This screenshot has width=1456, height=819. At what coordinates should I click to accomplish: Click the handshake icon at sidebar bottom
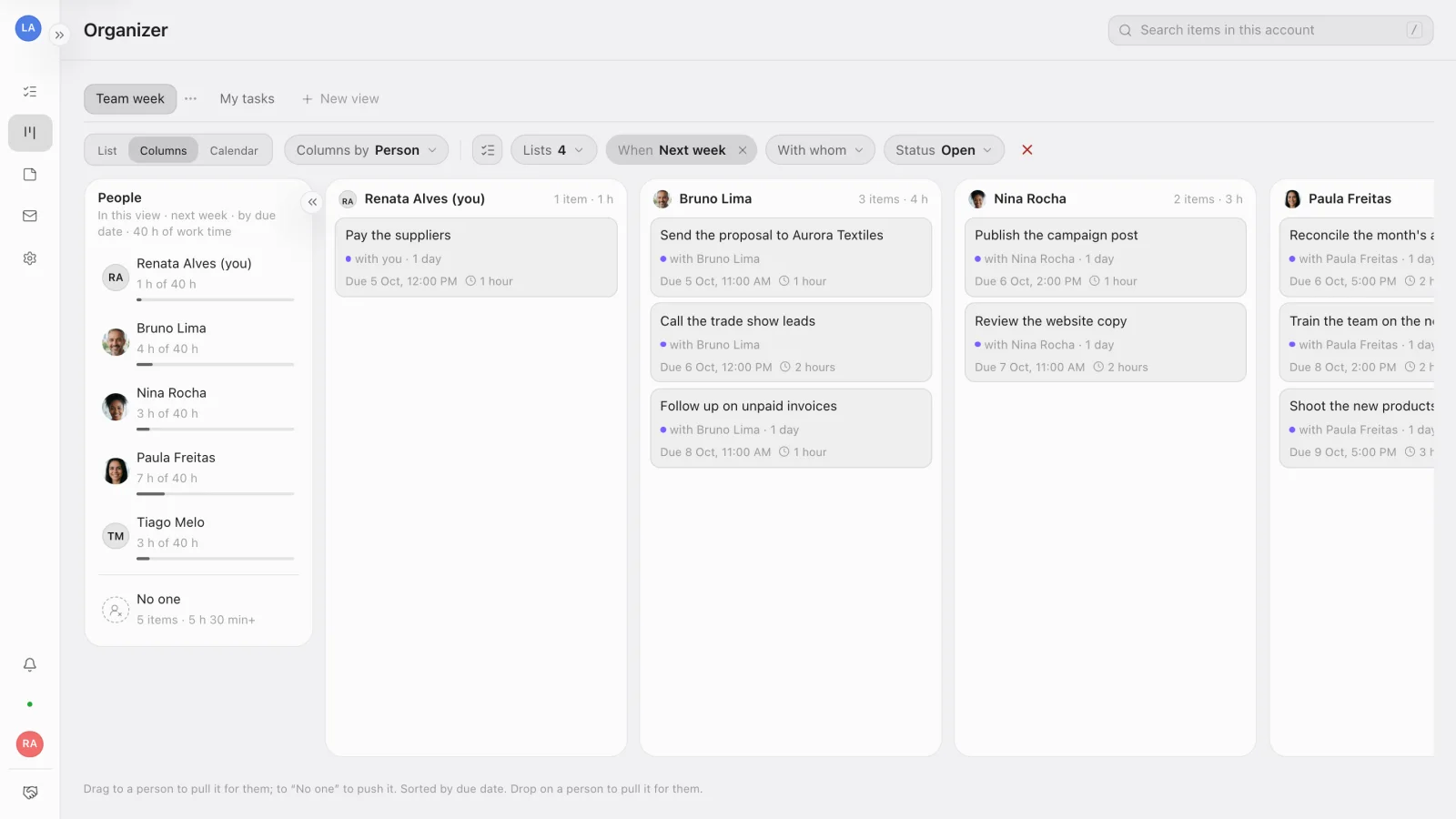(30, 793)
